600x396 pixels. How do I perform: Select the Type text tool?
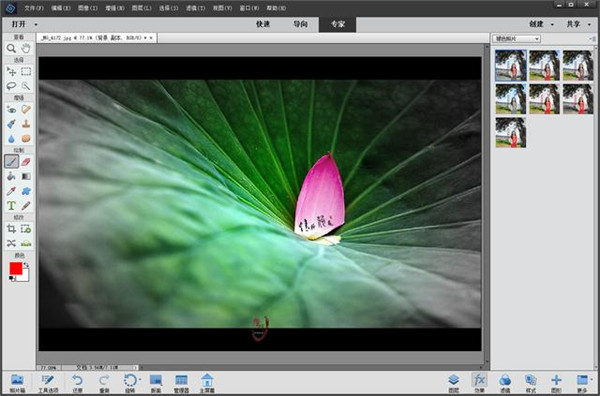click(11, 205)
